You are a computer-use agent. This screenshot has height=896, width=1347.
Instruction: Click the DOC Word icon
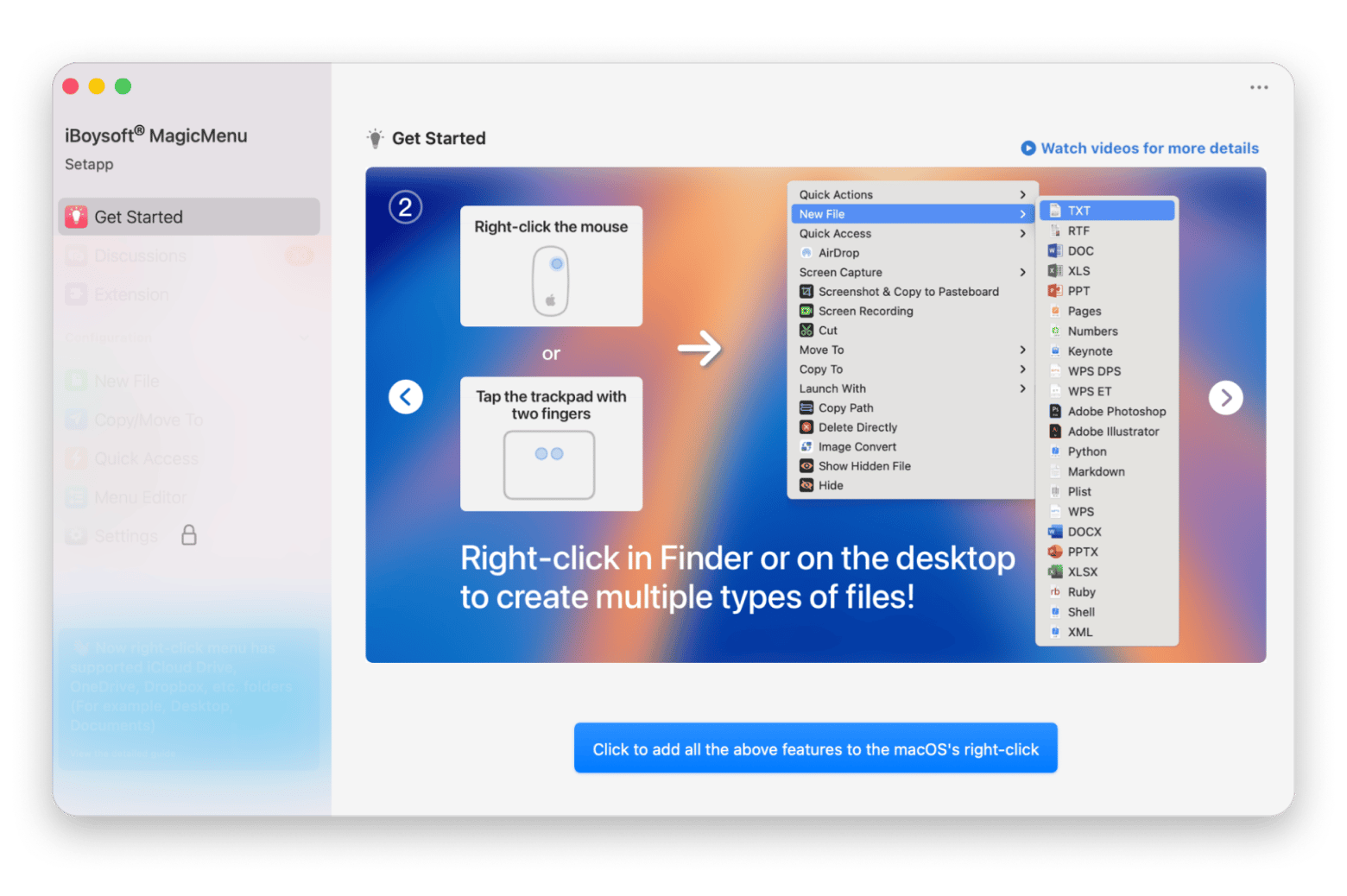[x=1055, y=250]
